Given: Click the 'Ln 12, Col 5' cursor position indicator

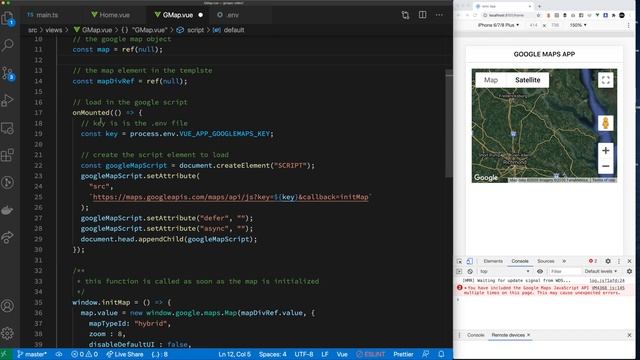Looking at the screenshot, I should [x=234, y=354].
